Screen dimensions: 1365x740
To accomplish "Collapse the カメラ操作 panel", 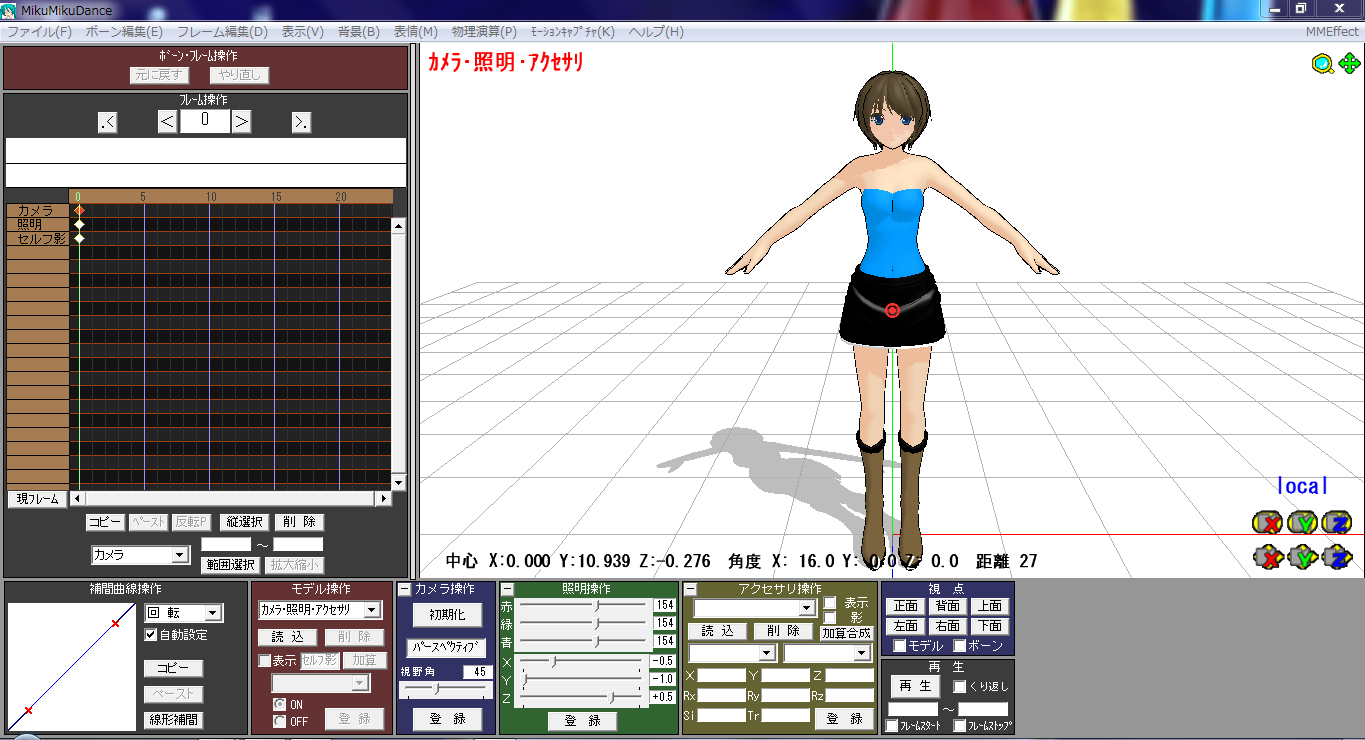I will click(405, 590).
